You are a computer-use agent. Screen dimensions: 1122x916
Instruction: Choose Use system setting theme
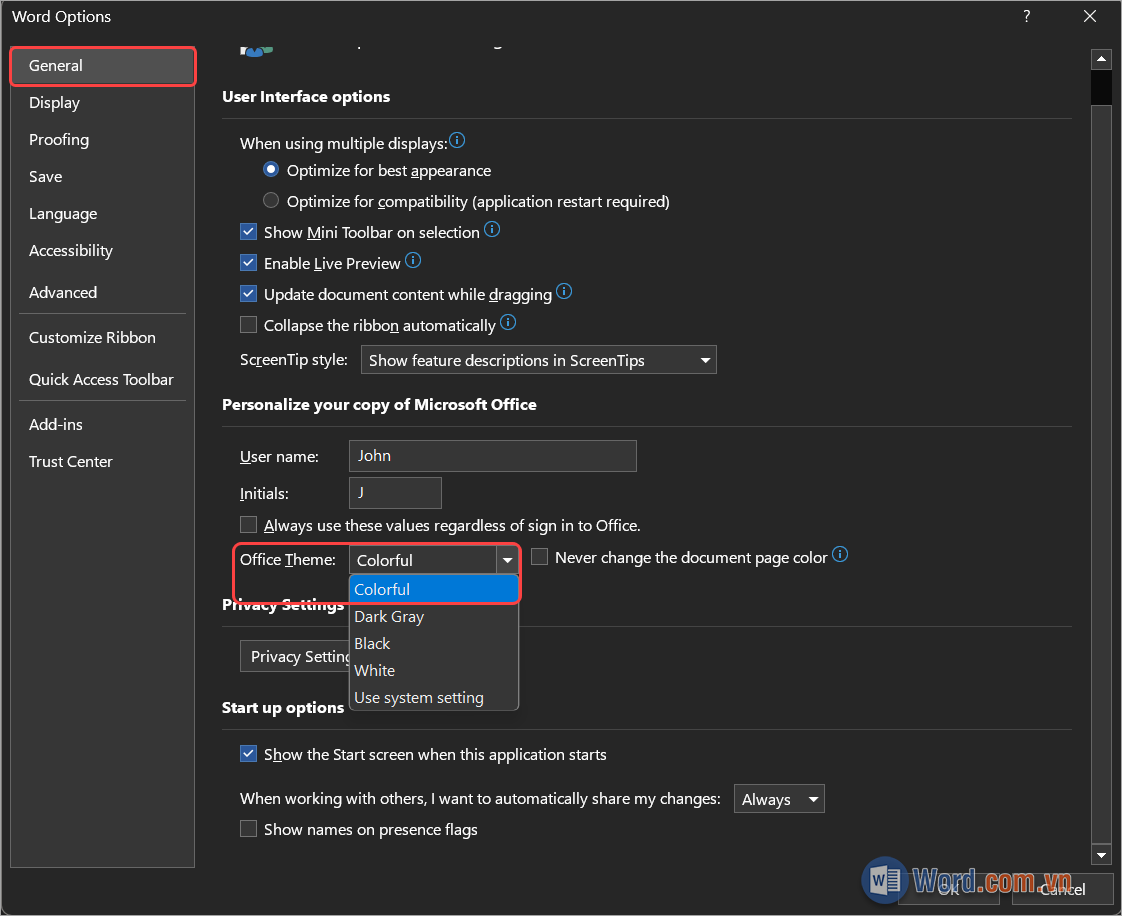[434, 698]
